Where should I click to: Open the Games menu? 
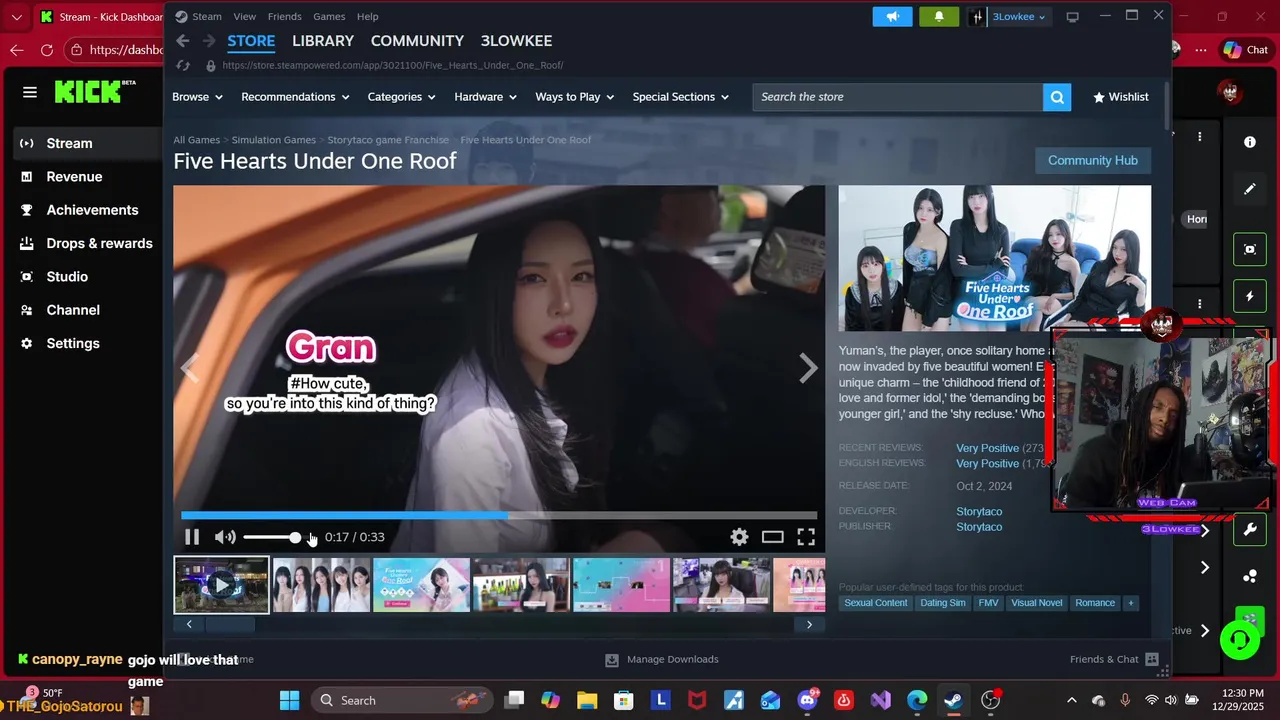(x=329, y=17)
